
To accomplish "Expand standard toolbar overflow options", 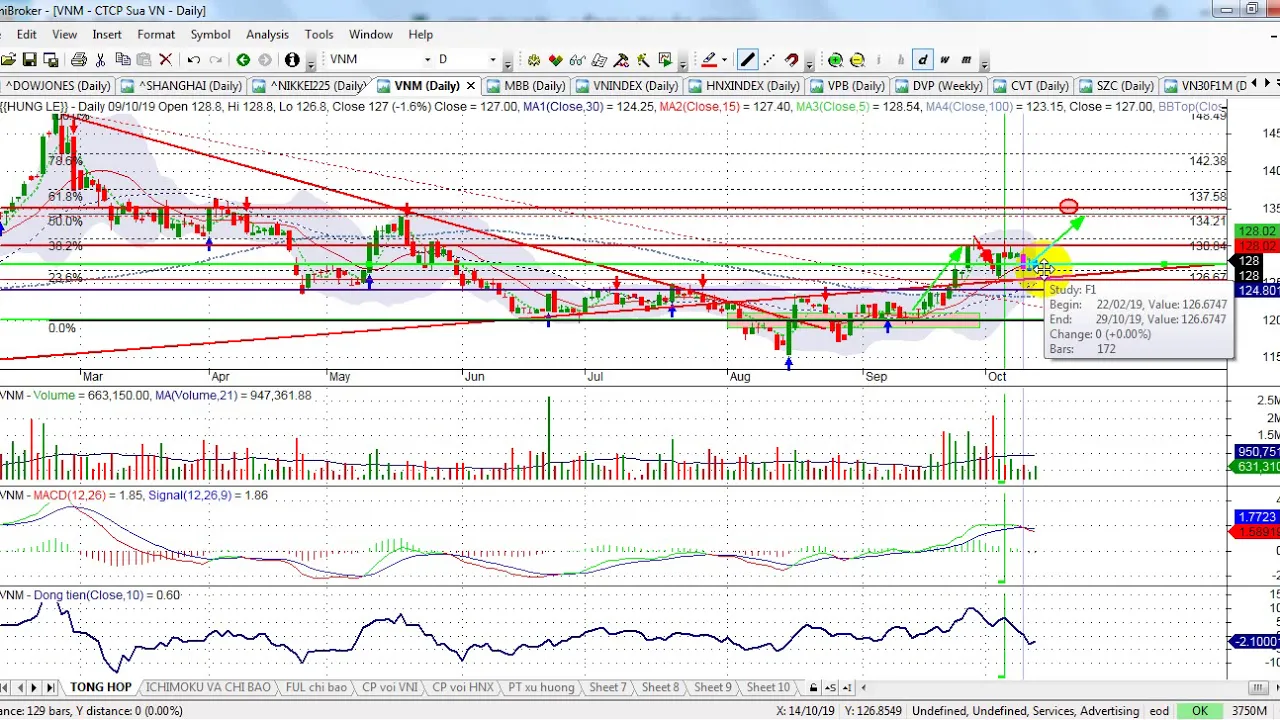I will [310, 62].
